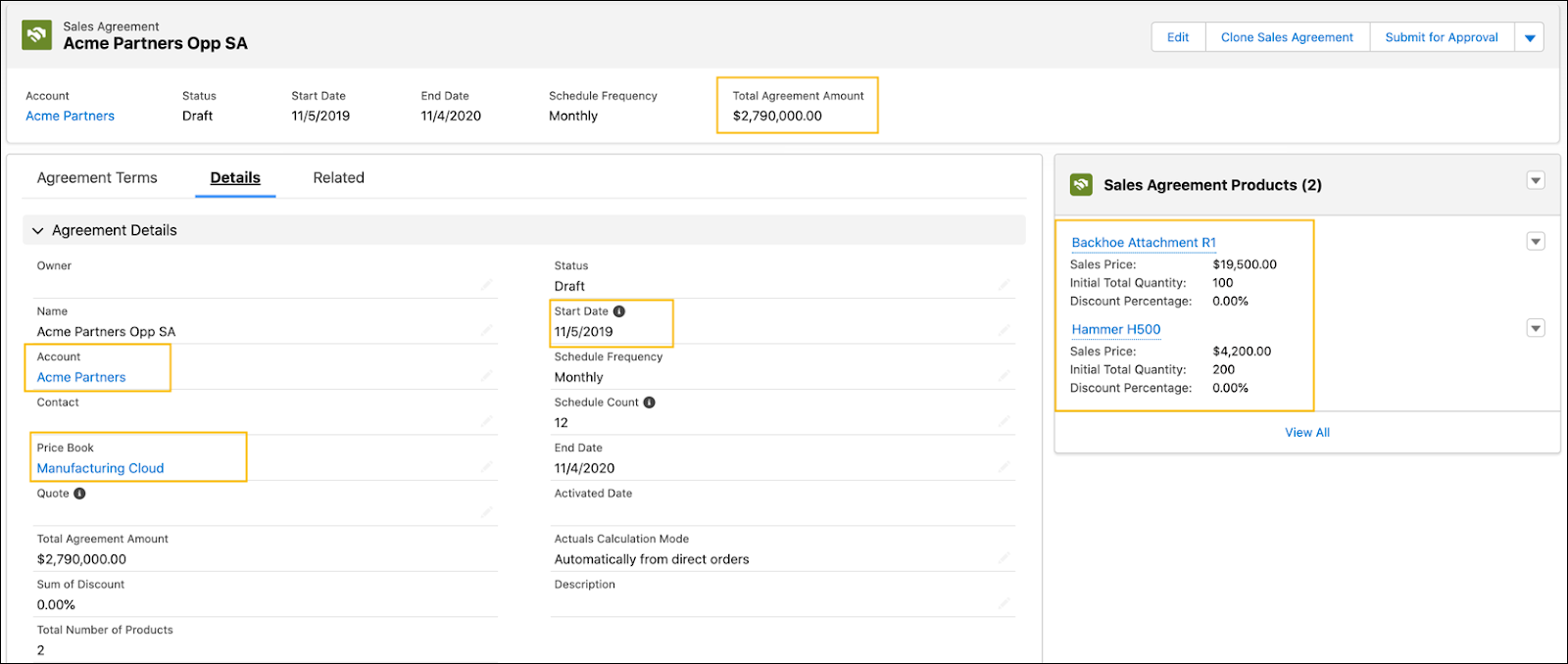Click the pencil icon in End Date field row

tap(1004, 467)
